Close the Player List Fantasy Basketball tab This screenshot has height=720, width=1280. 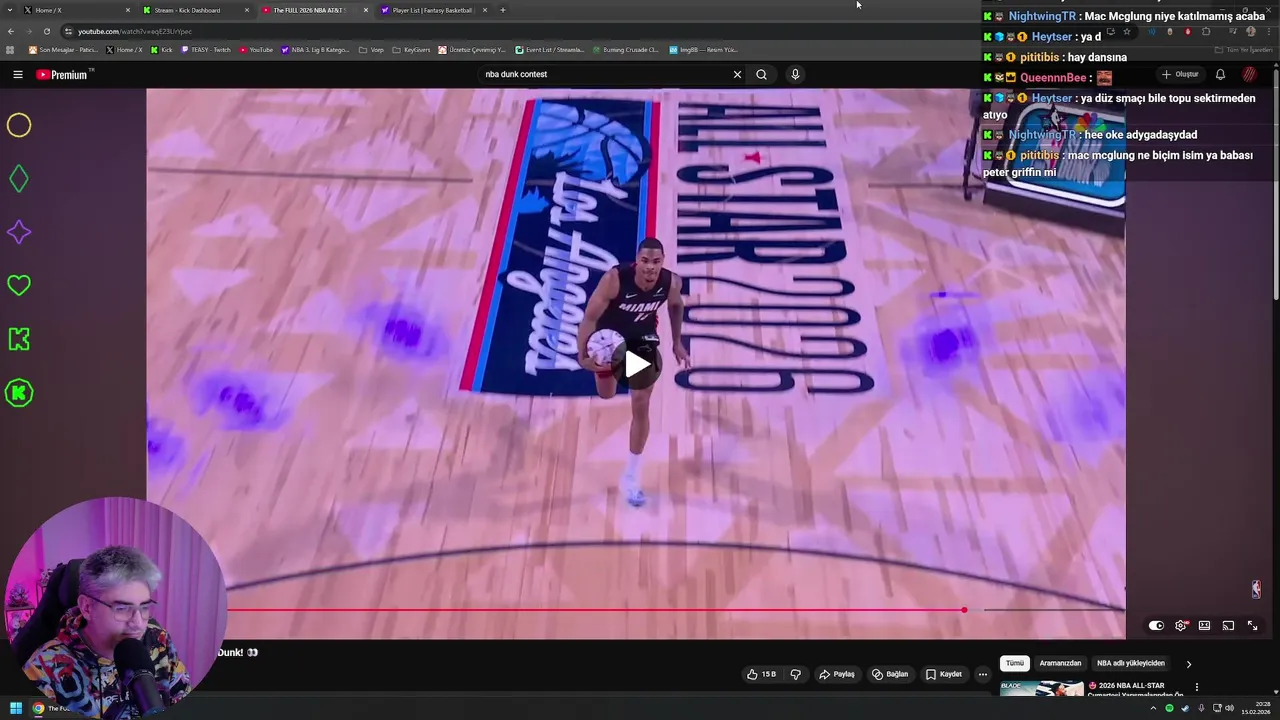(485, 10)
